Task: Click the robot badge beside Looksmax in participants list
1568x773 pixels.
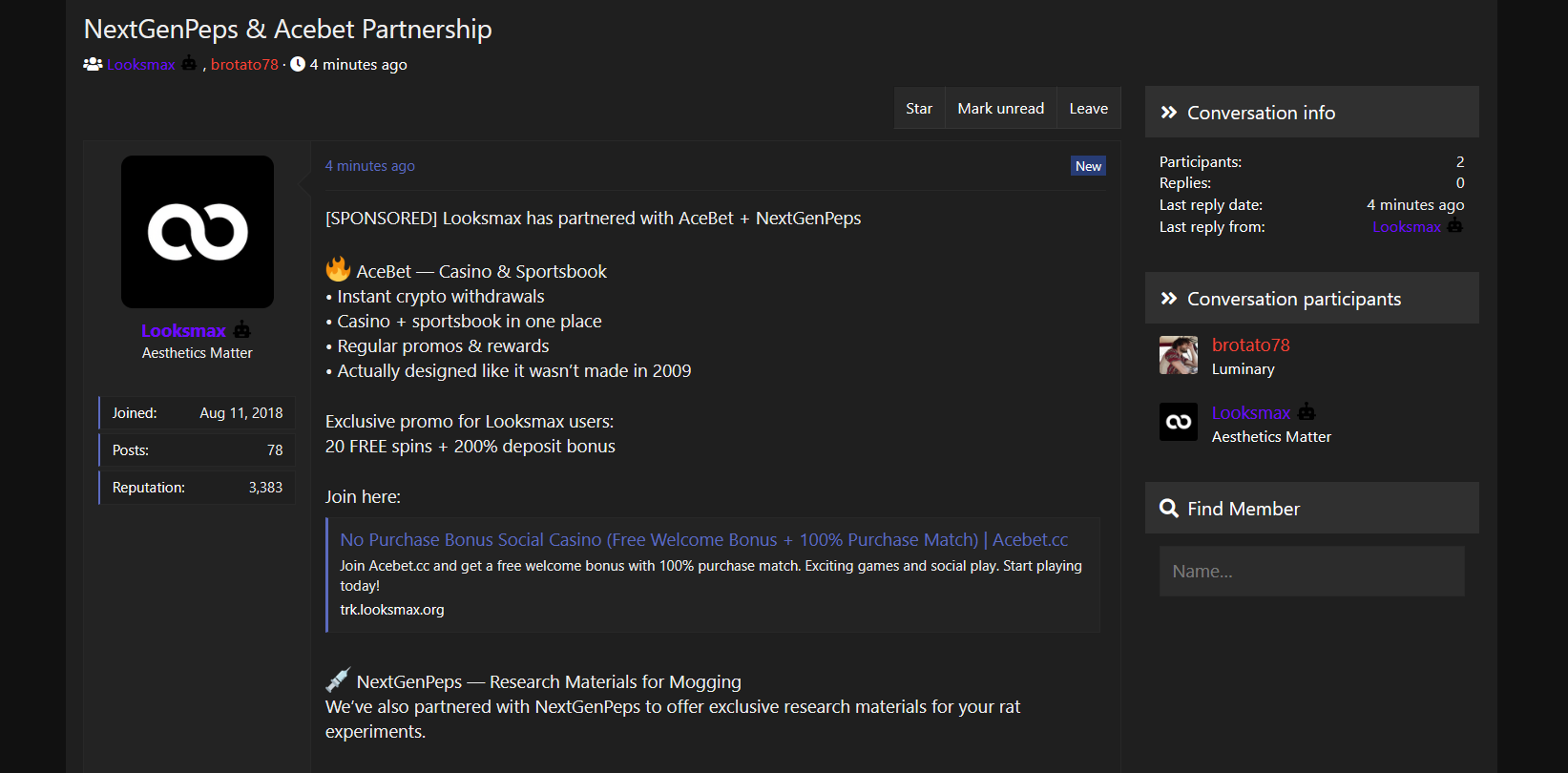Action: tap(1307, 411)
